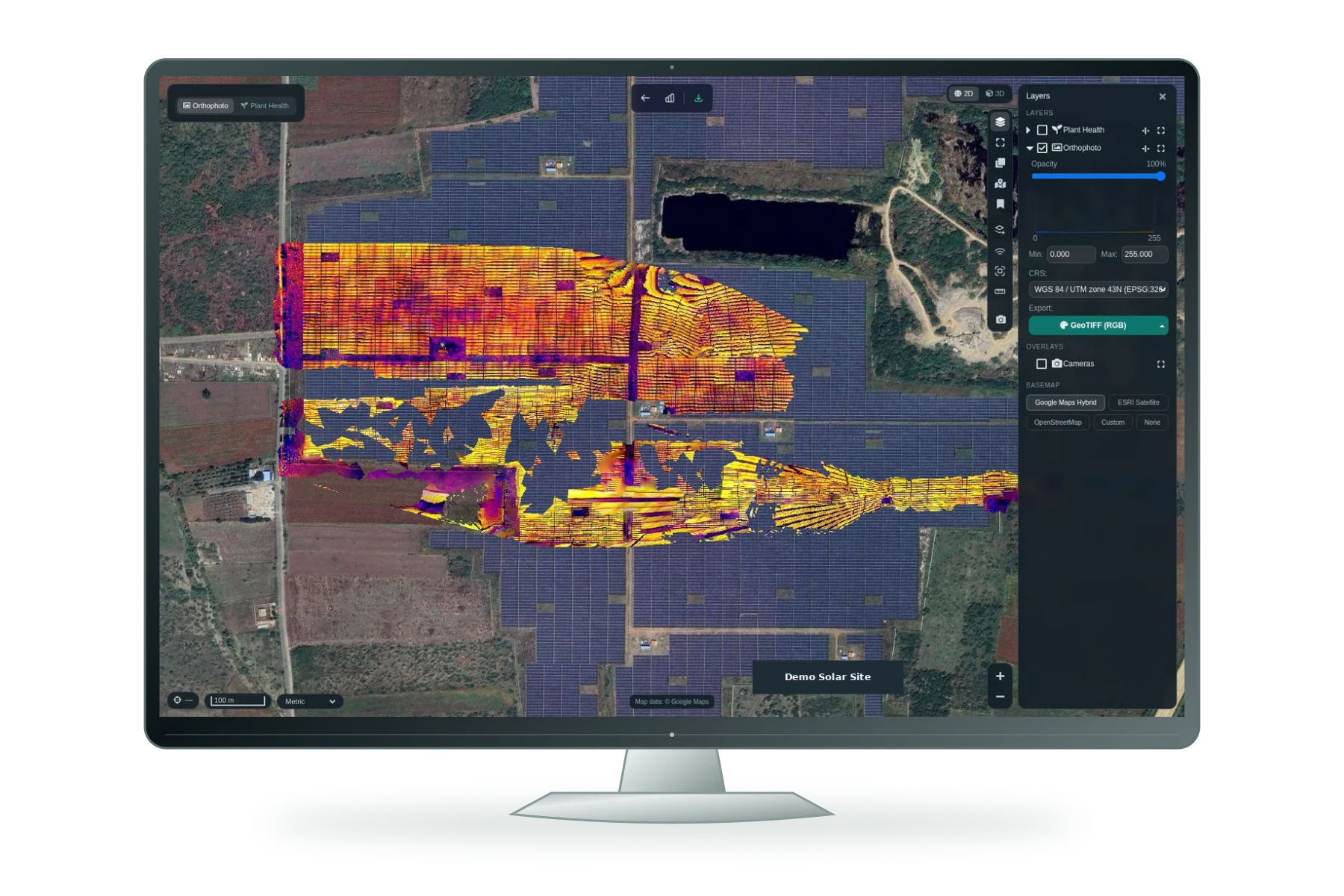1344x896 pixels.
Task: Click Orthophoto layer's center-align icon
Action: (x=1145, y=149)
